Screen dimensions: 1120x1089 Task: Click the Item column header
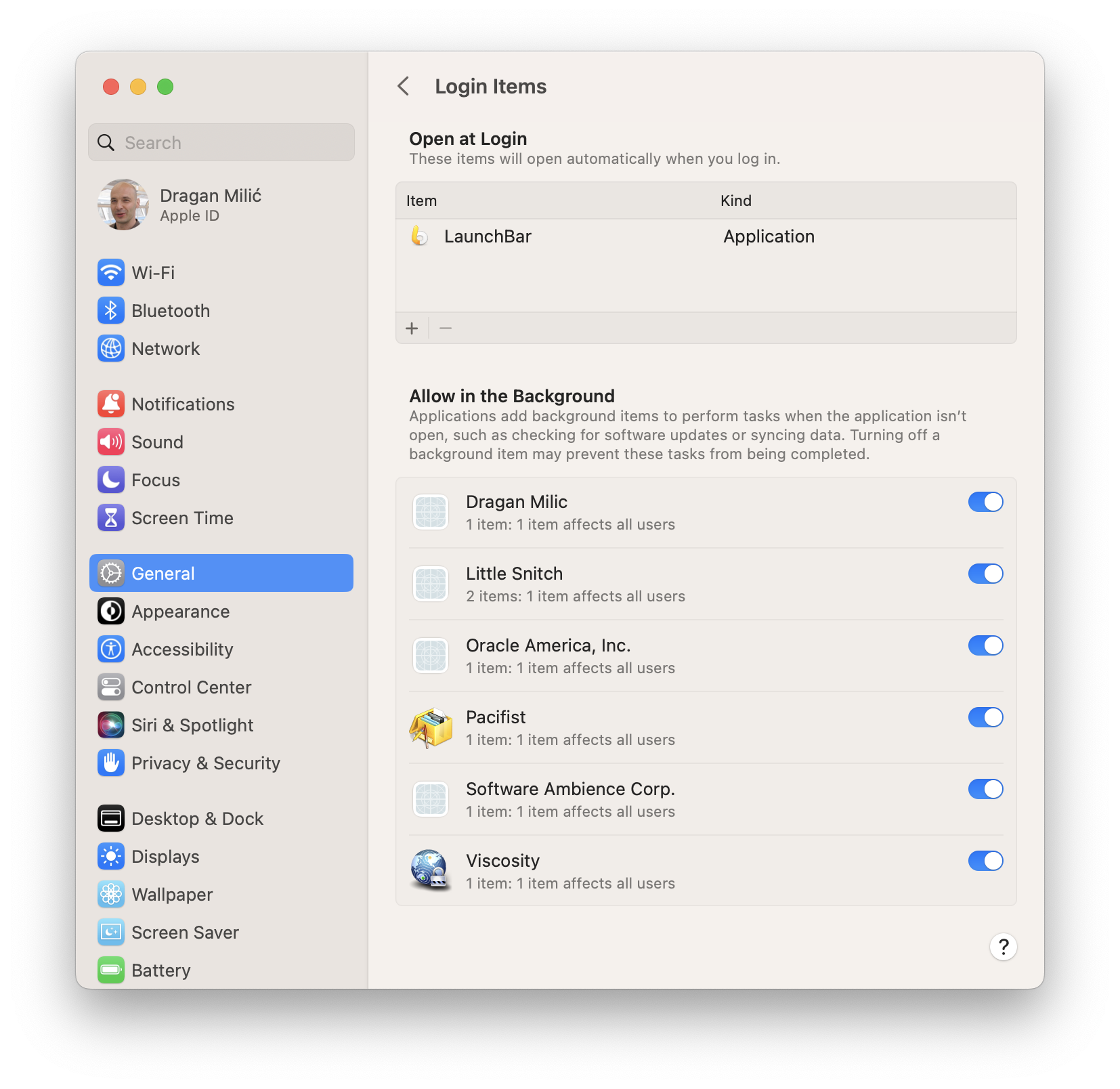(x=421, y=200)
